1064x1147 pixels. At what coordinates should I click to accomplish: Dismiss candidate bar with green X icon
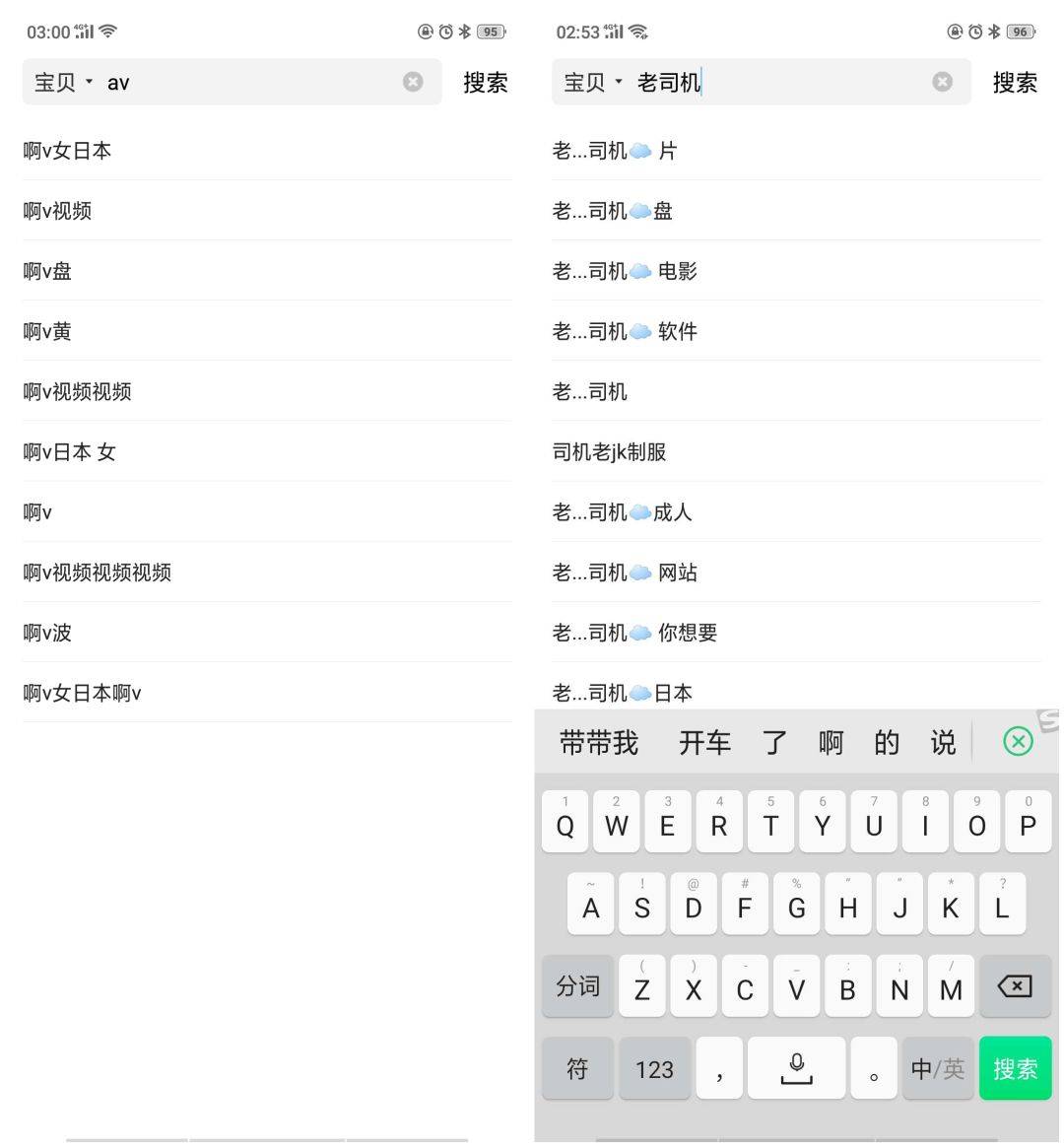tap(1018, 741)
